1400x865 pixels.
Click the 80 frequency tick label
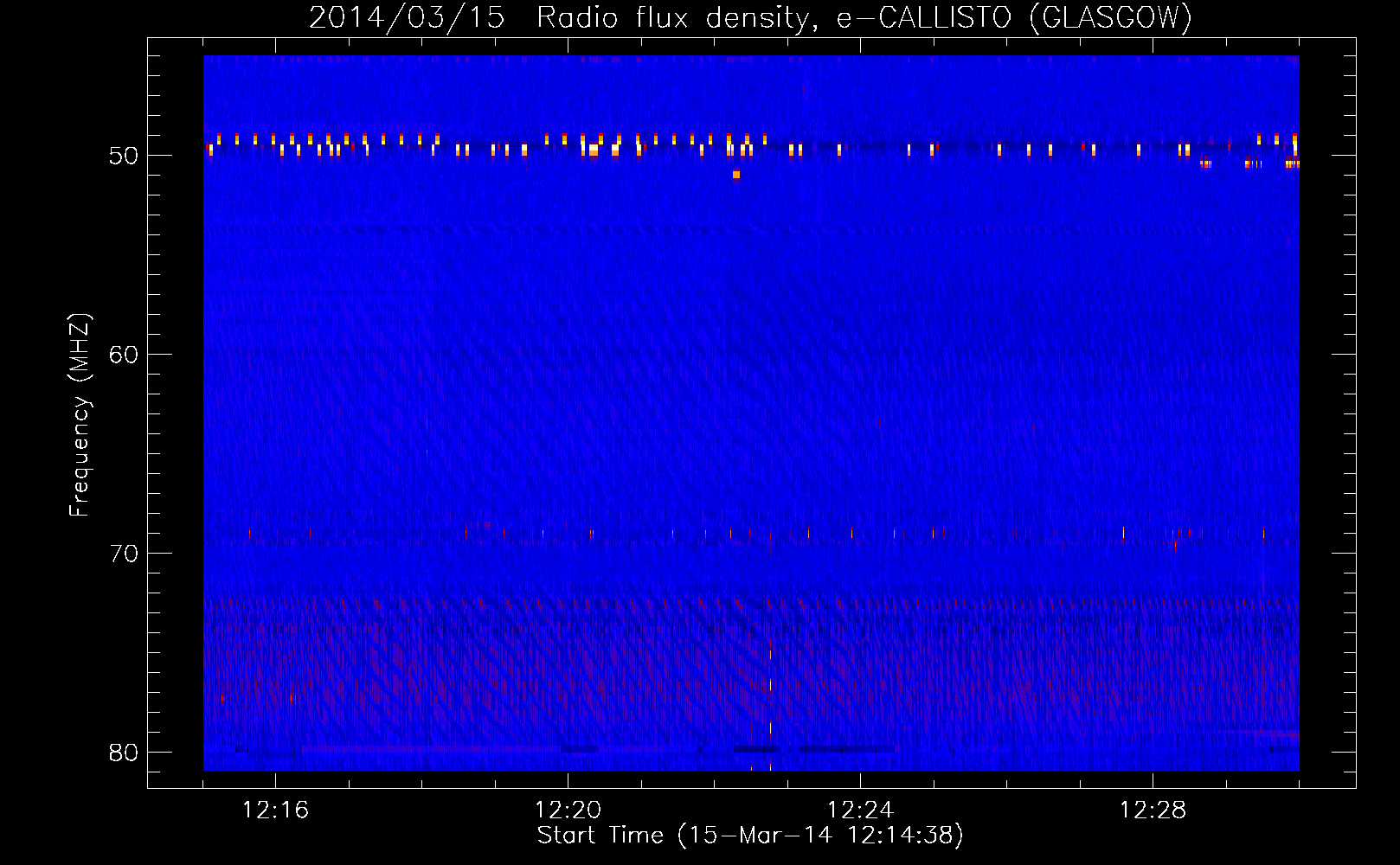(124, 753)
